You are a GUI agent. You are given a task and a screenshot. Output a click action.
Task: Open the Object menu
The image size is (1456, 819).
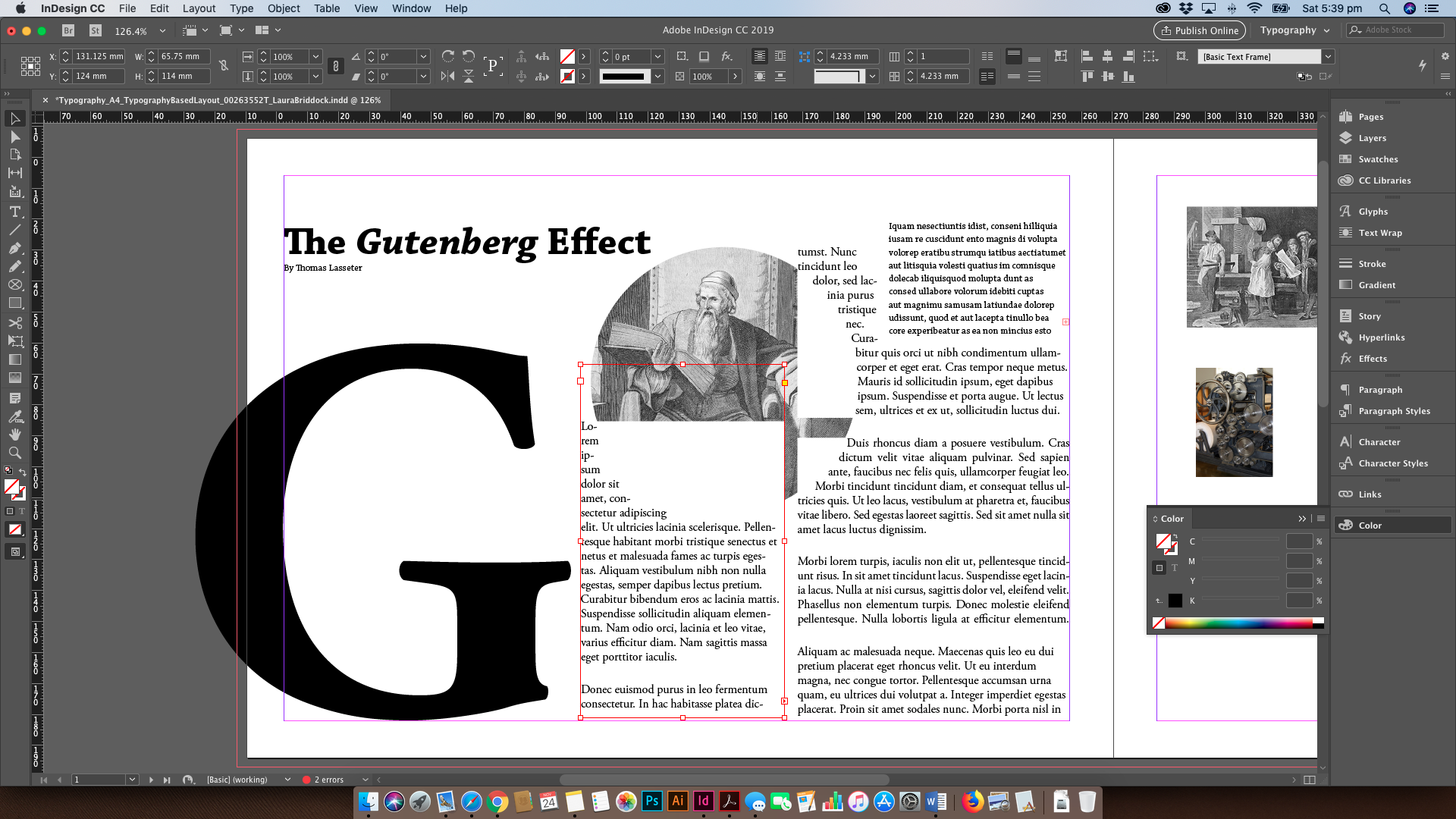coord(284,8)
